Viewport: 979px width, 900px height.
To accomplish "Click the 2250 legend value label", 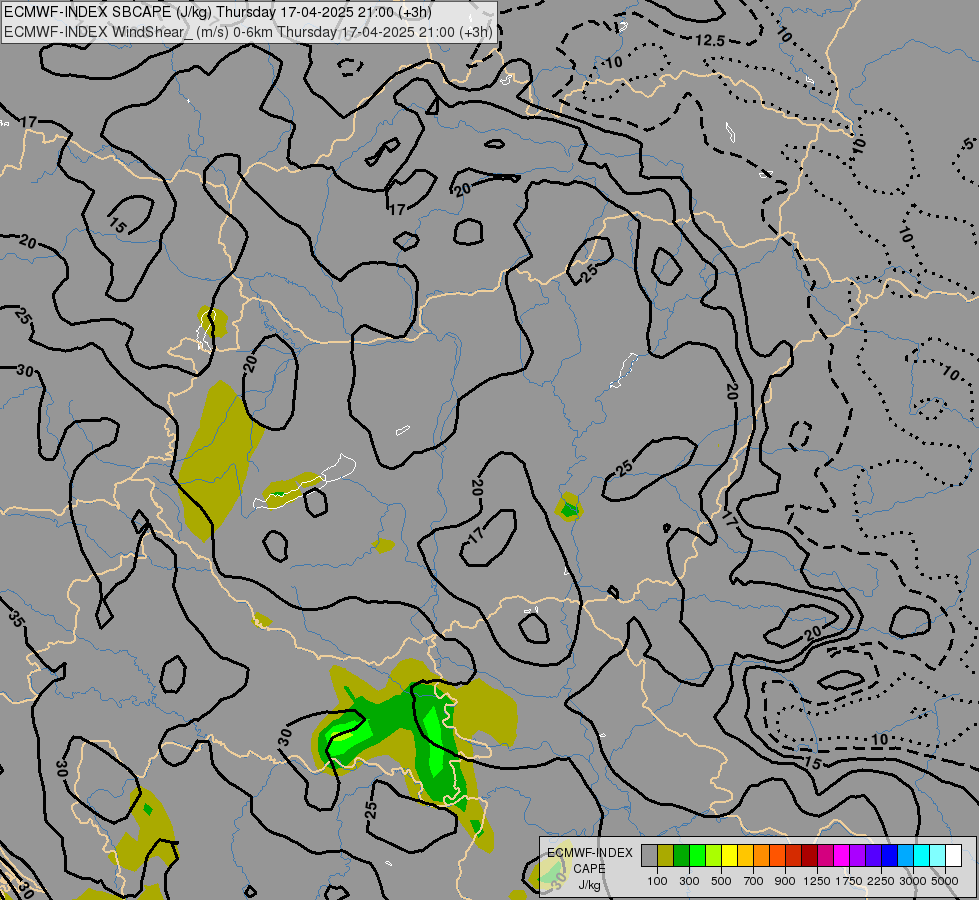I will [881, 881].
